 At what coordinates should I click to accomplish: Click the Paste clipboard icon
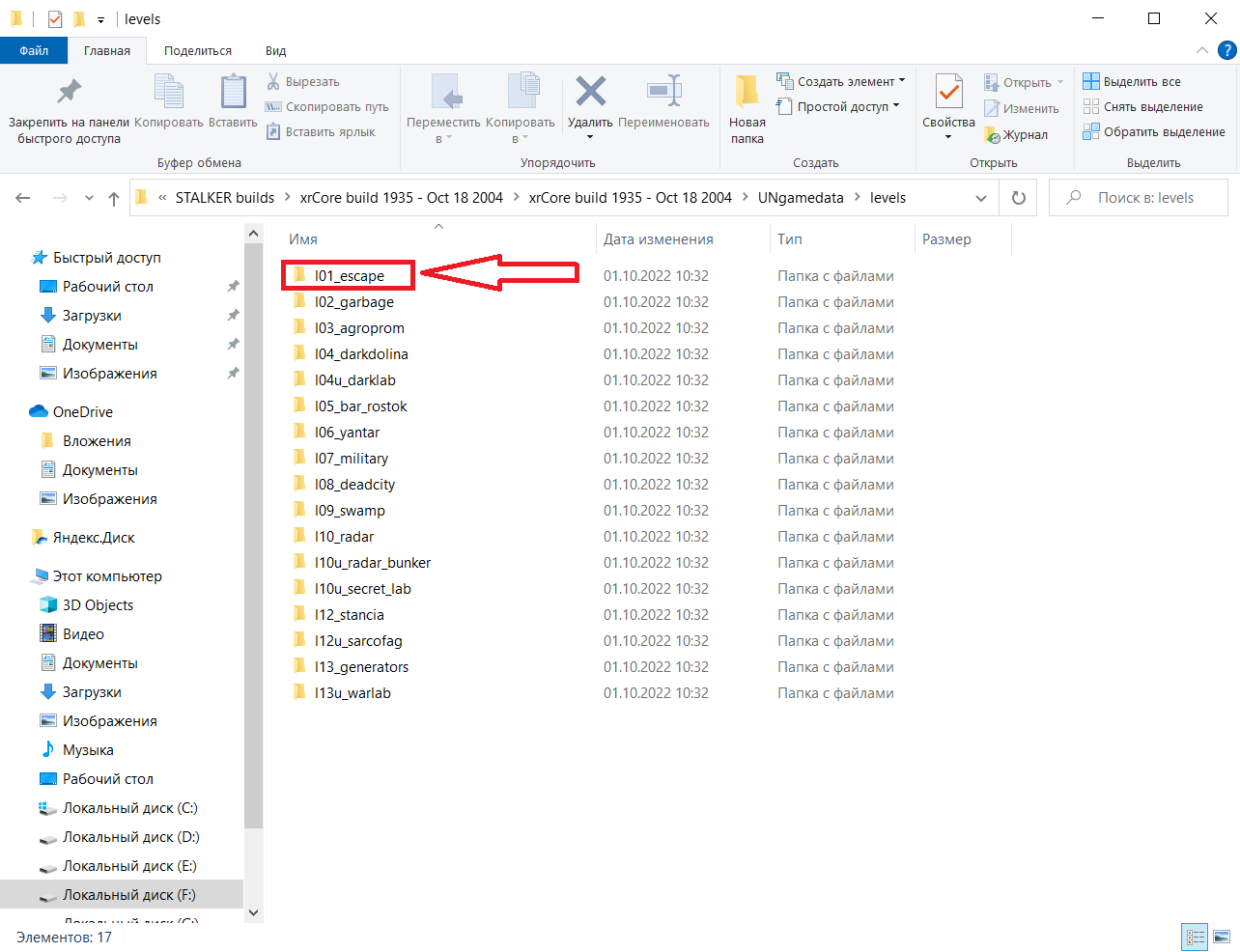tap(233, 92)
